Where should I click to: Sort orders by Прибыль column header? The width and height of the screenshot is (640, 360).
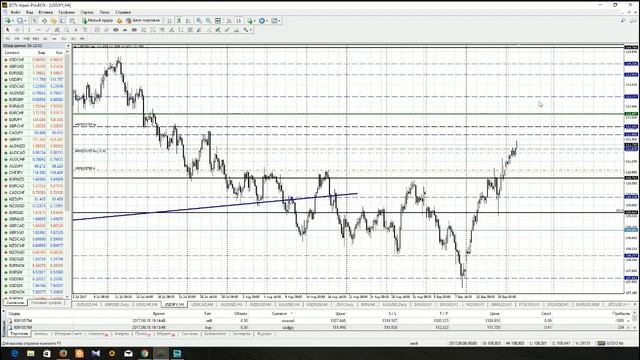pyautogui.click(x=621, y=314)
